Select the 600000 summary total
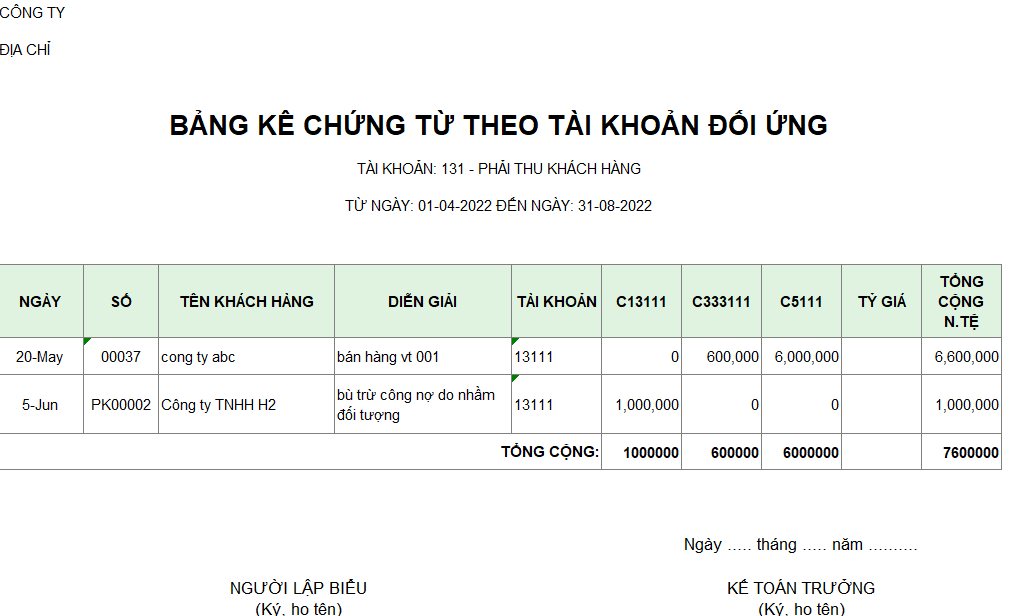1019x616 pixels. pyautogui.click(x=721, y=452)
